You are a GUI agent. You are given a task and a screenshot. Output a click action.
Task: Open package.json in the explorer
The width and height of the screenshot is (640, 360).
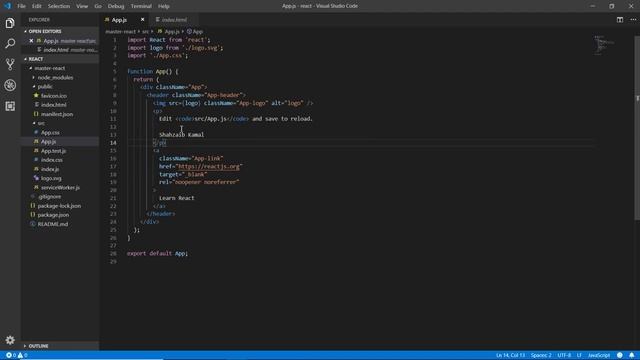pos(53,215)
